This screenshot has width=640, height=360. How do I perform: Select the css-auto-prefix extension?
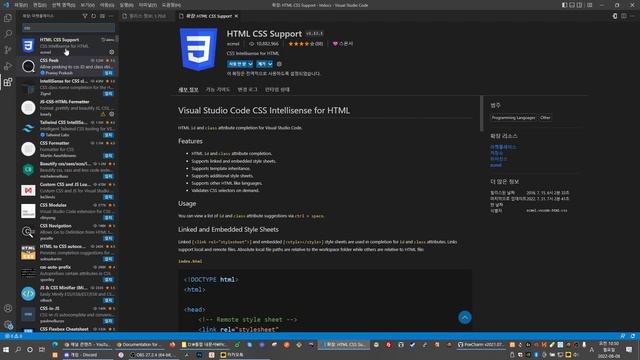[x=67, y=273]
